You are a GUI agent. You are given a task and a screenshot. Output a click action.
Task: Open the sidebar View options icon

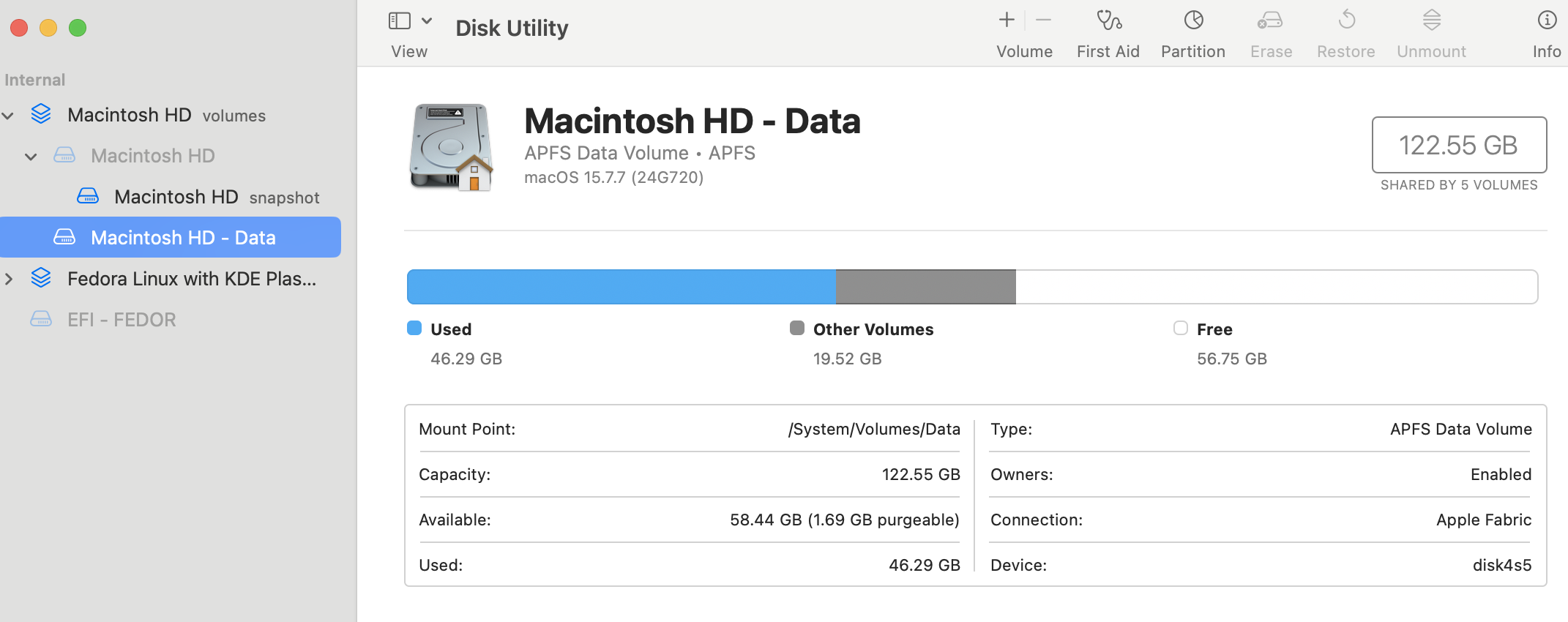point(399,20)
